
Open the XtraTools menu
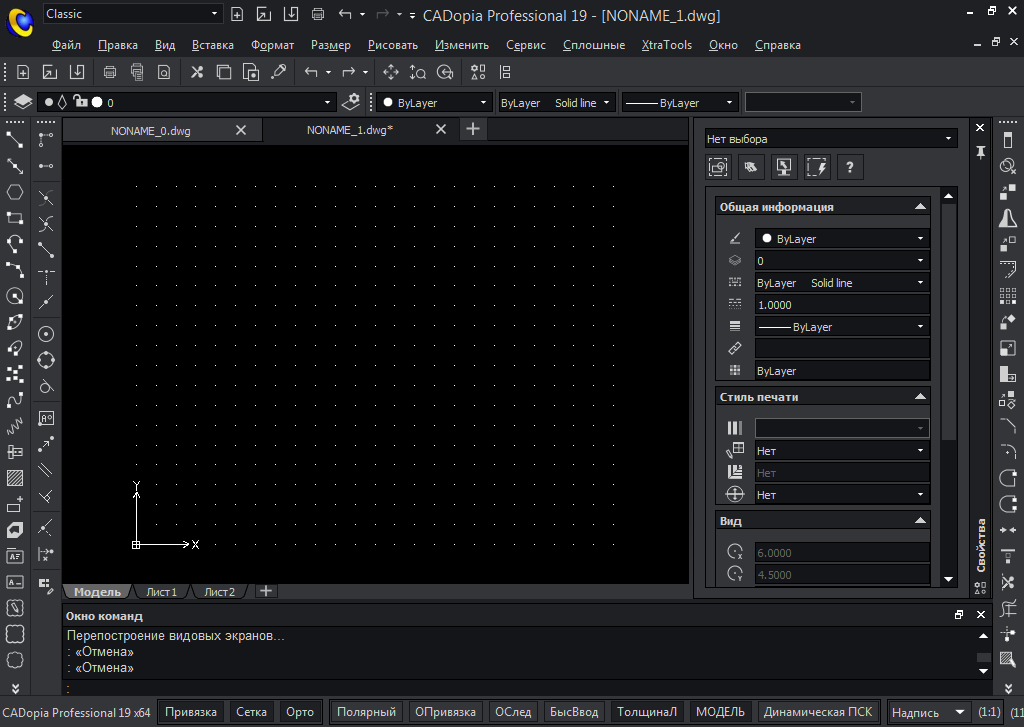click(x=667, y=45)
